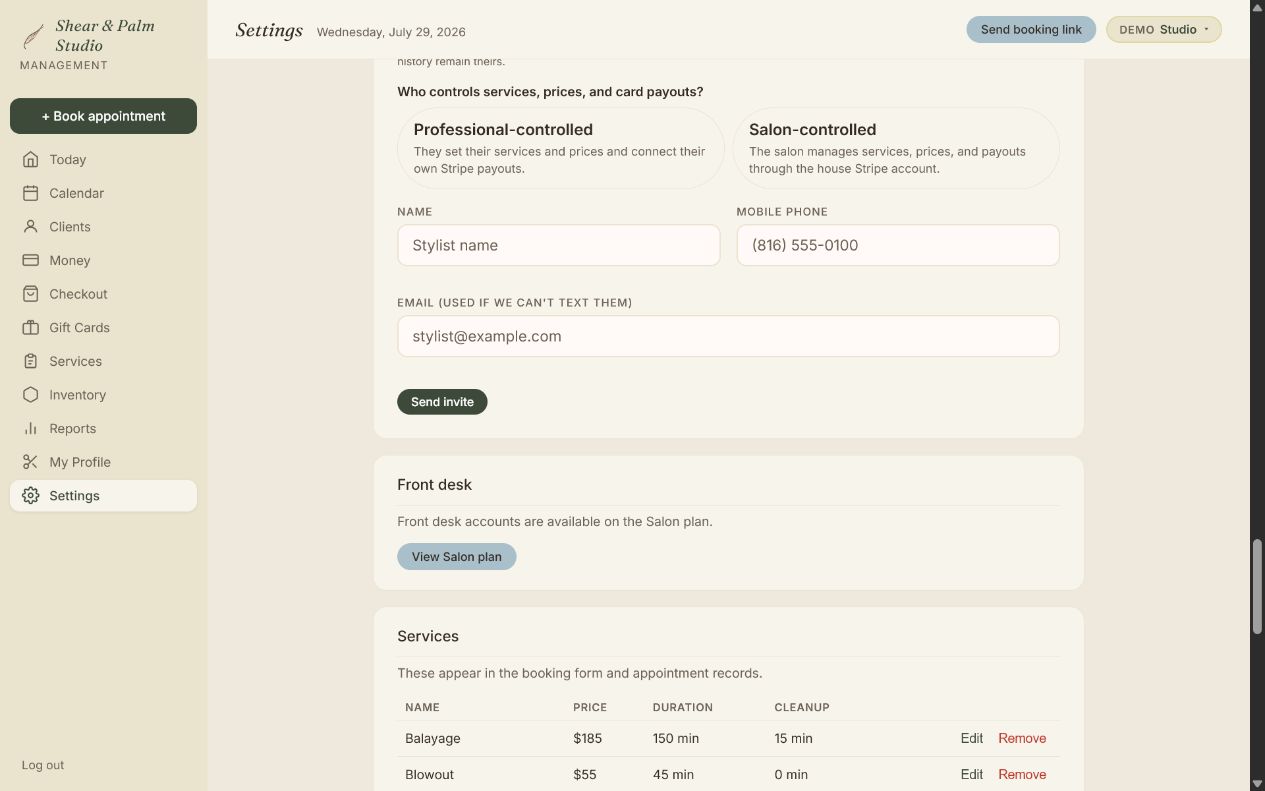The width and height of the screenshot is (1265, 791).
Task: Click the stylist email input field
Action: point(728,336)
